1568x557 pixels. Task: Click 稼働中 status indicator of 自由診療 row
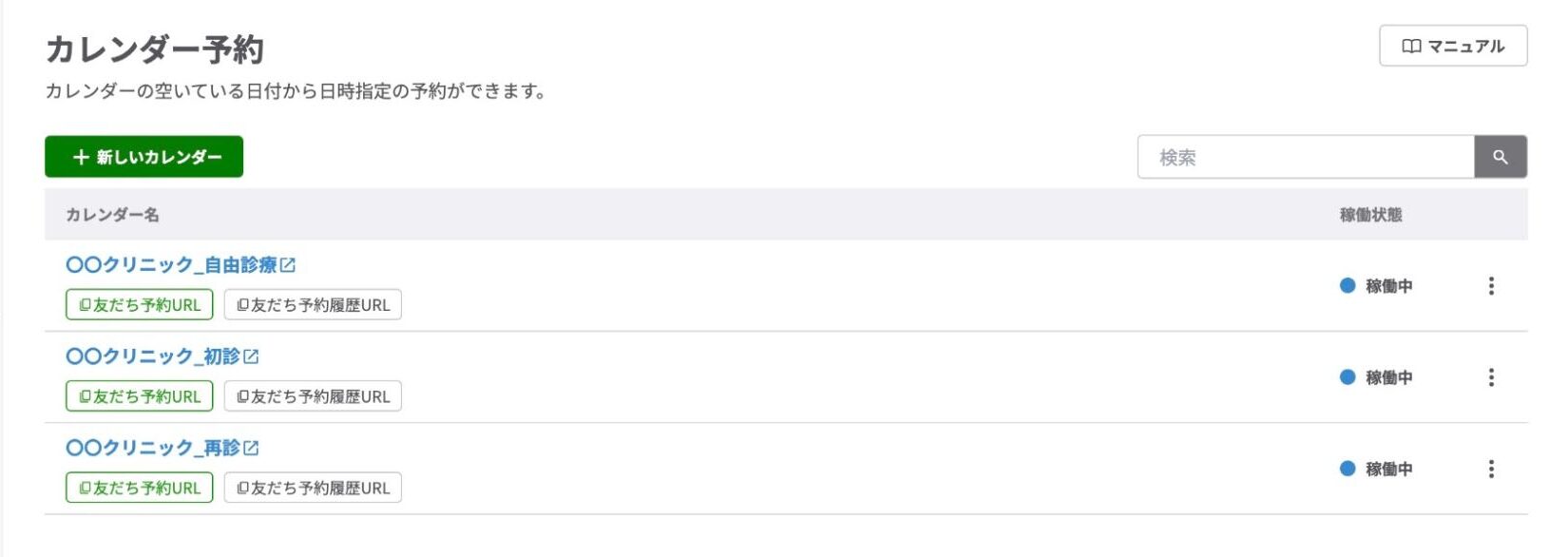pyautogui.click(x=1376, y=286)
